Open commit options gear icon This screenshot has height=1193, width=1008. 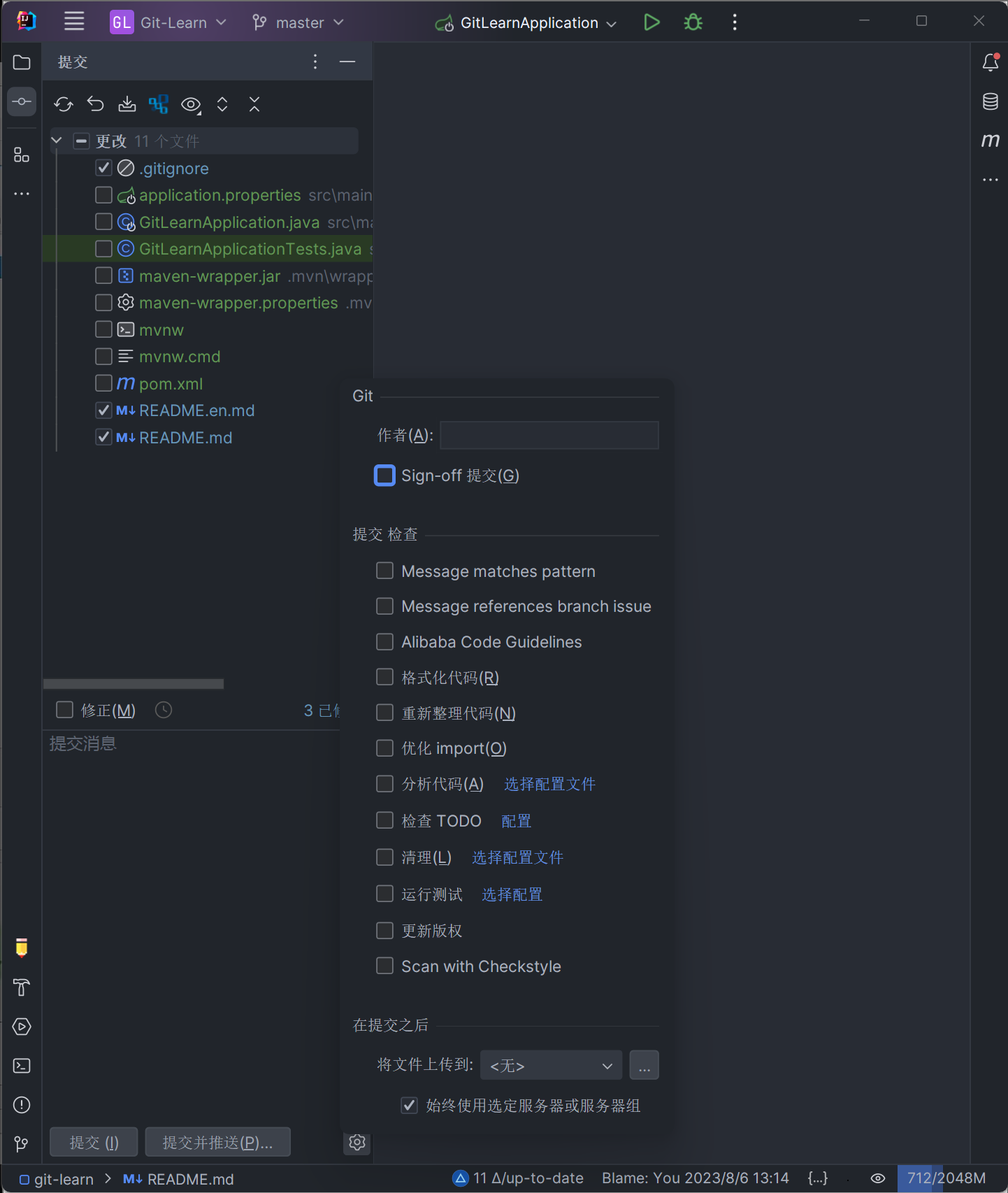(357, 1143)
